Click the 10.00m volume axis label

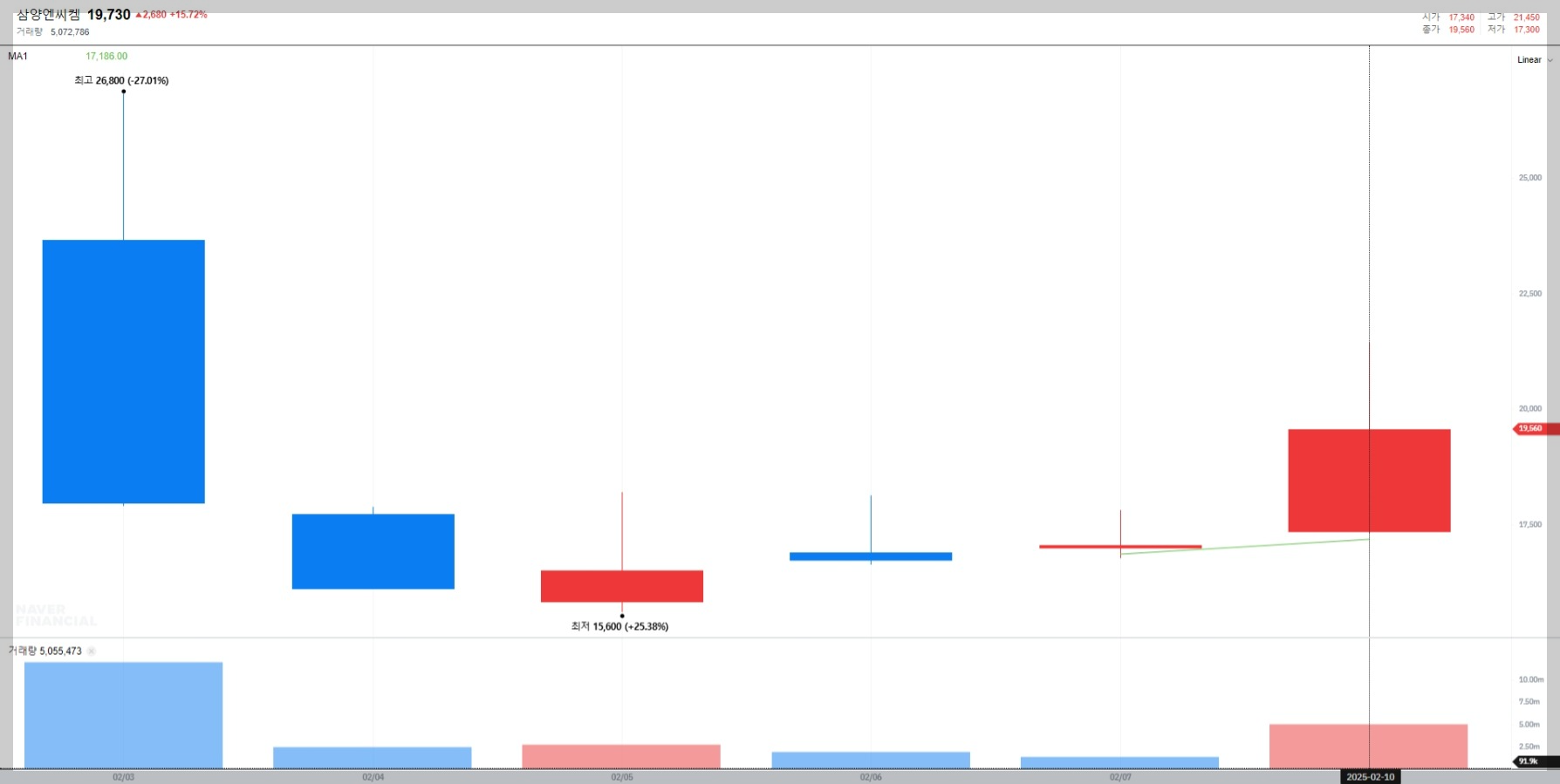pos(1531,679)
